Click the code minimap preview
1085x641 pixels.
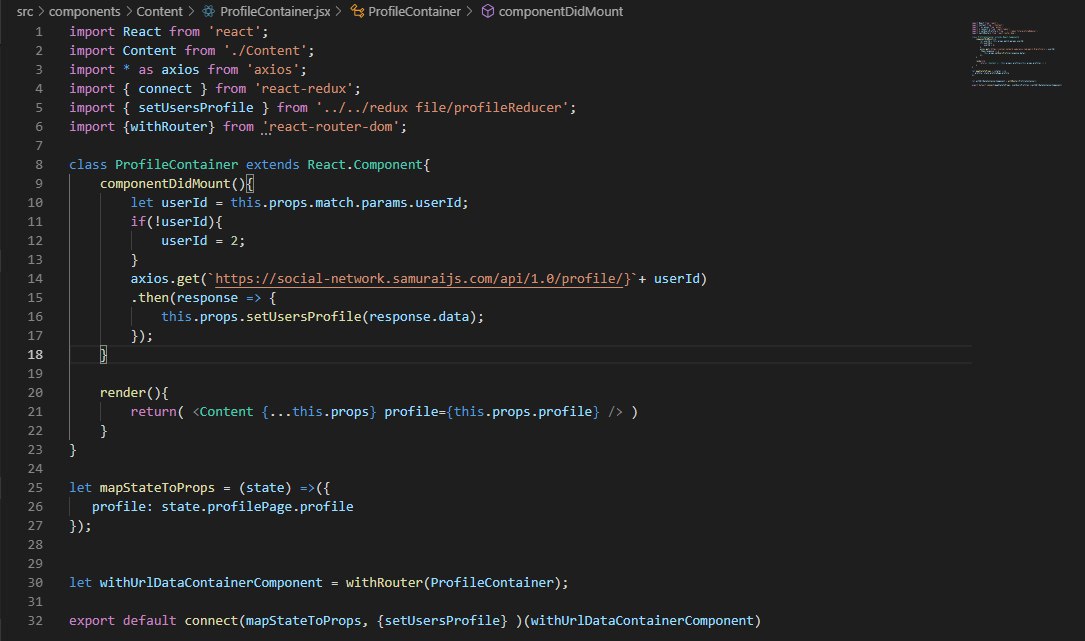coord(1016,54)
